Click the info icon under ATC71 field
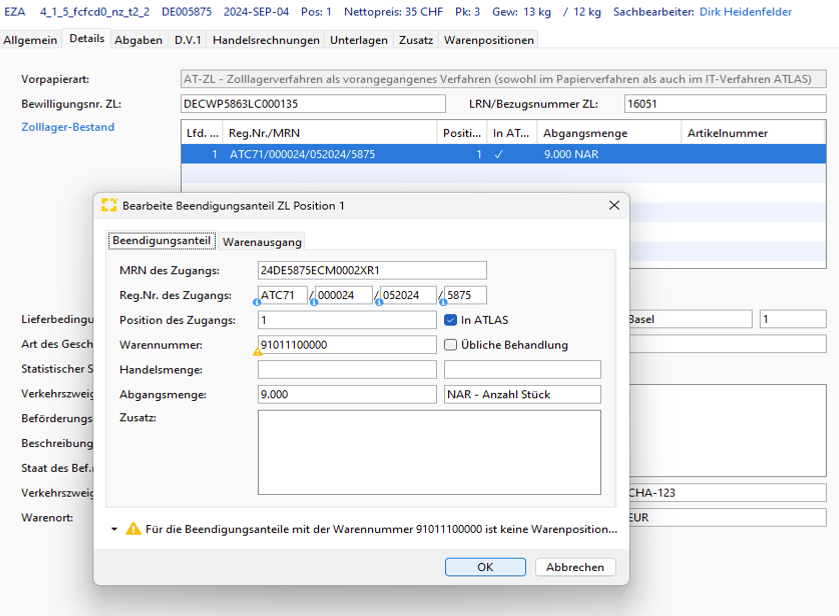This screenshot has width=839, height=616. (257, 302)
